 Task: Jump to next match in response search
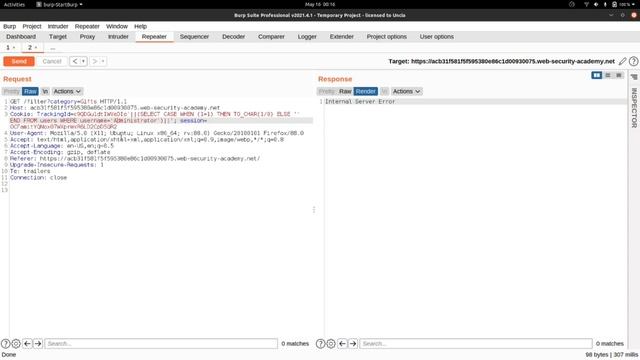click(x=353, y=344)
